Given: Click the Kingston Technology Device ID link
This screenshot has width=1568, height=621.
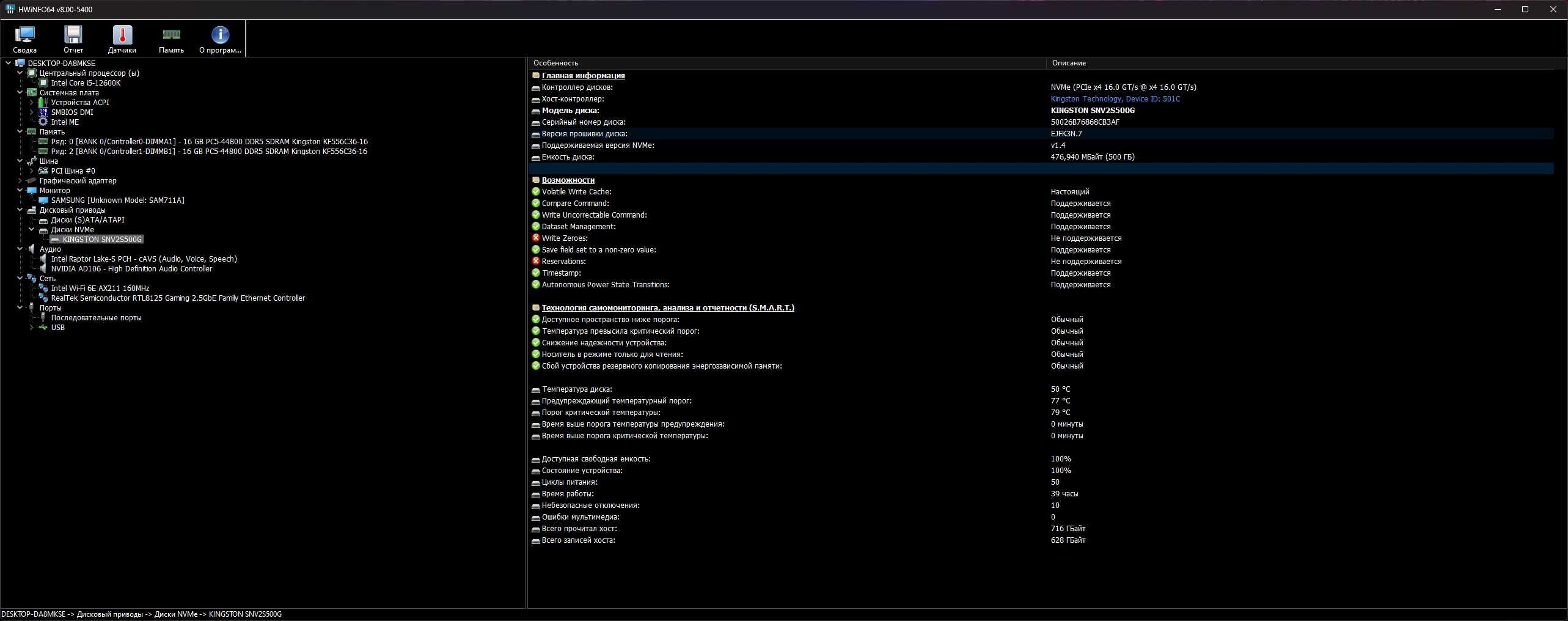Looking at the screenshot, I should pyautogui.click(x=1115, y=98).
